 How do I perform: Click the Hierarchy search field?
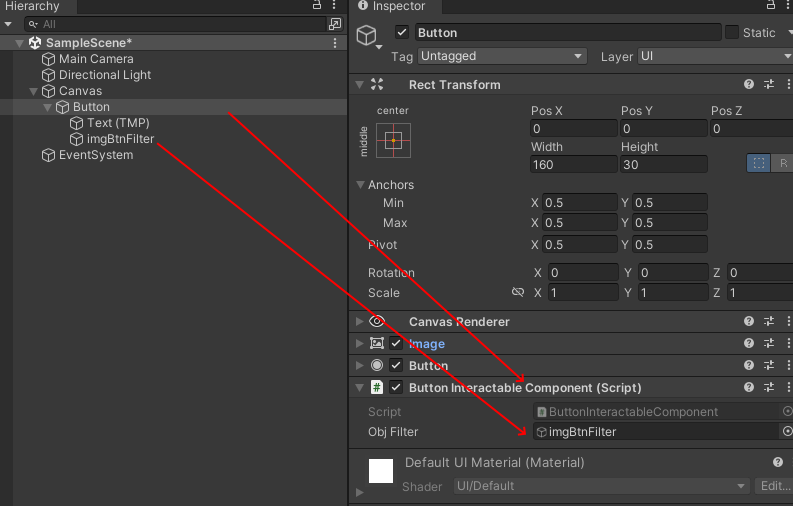tap(175, 24)
